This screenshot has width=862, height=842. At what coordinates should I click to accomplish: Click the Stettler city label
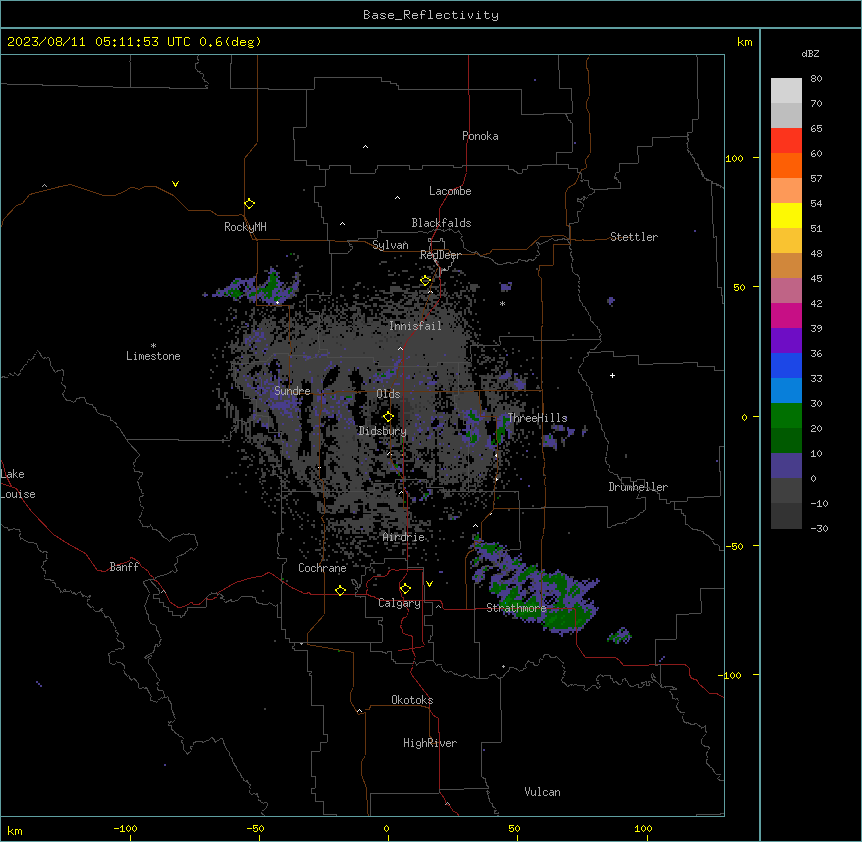click(634, 237)
